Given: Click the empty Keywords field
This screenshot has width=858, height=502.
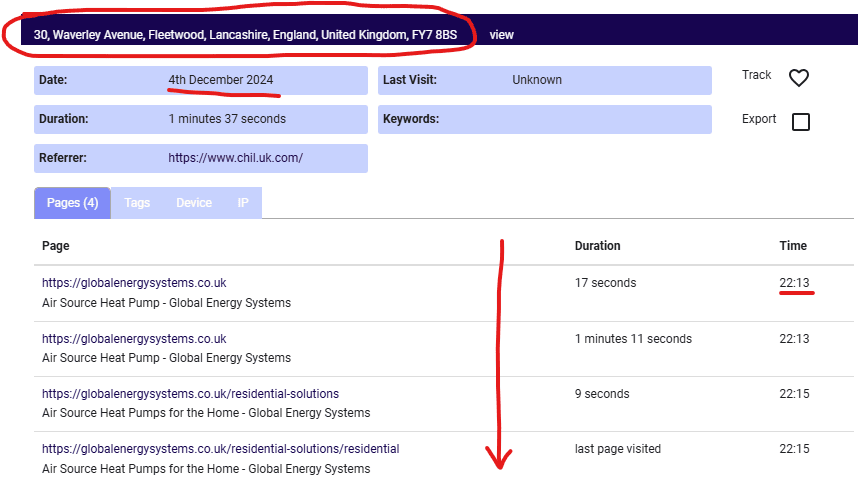Looking at the screenshot, I should 544,119.
